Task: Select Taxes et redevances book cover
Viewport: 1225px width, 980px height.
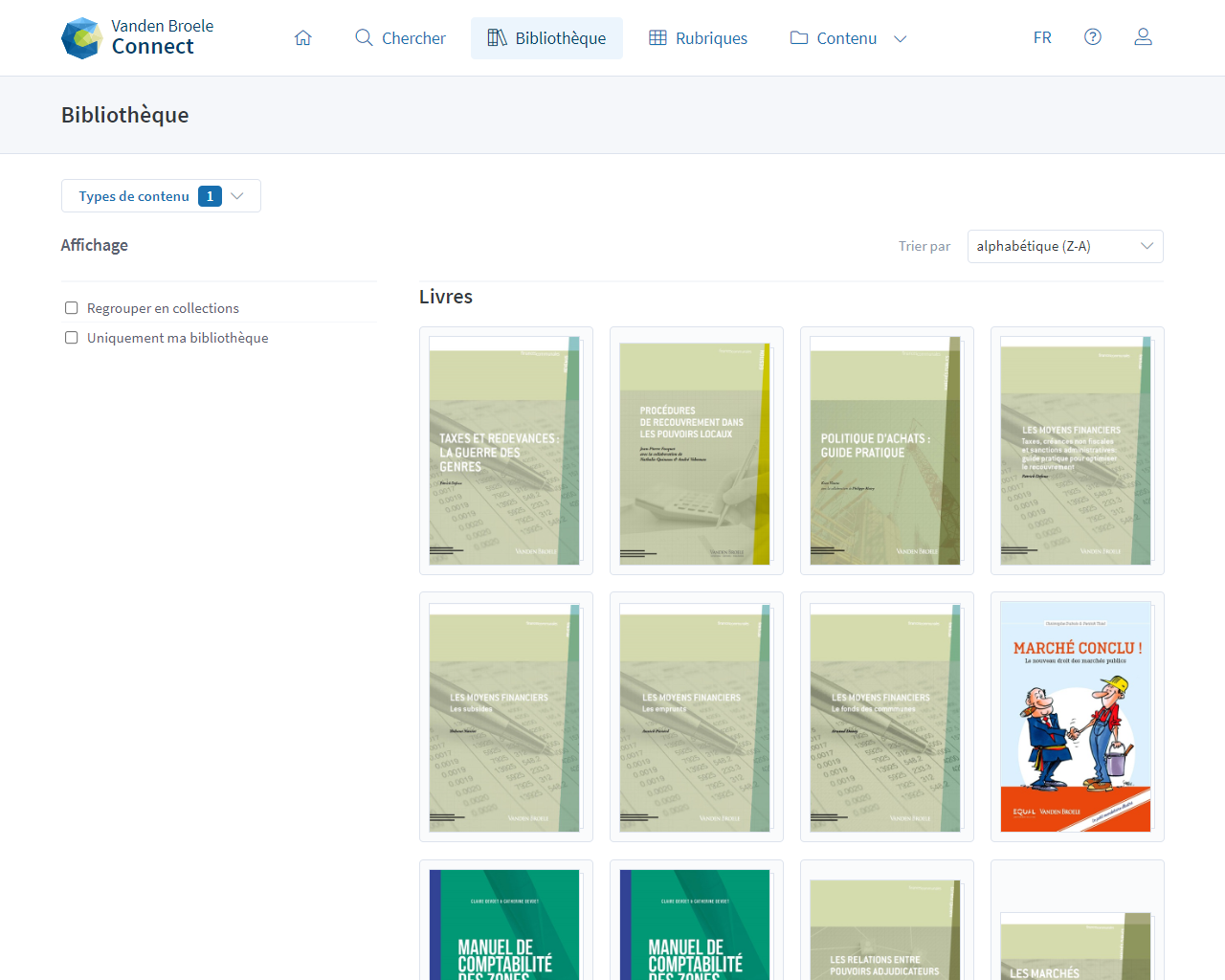Action: tap(504, 451)
